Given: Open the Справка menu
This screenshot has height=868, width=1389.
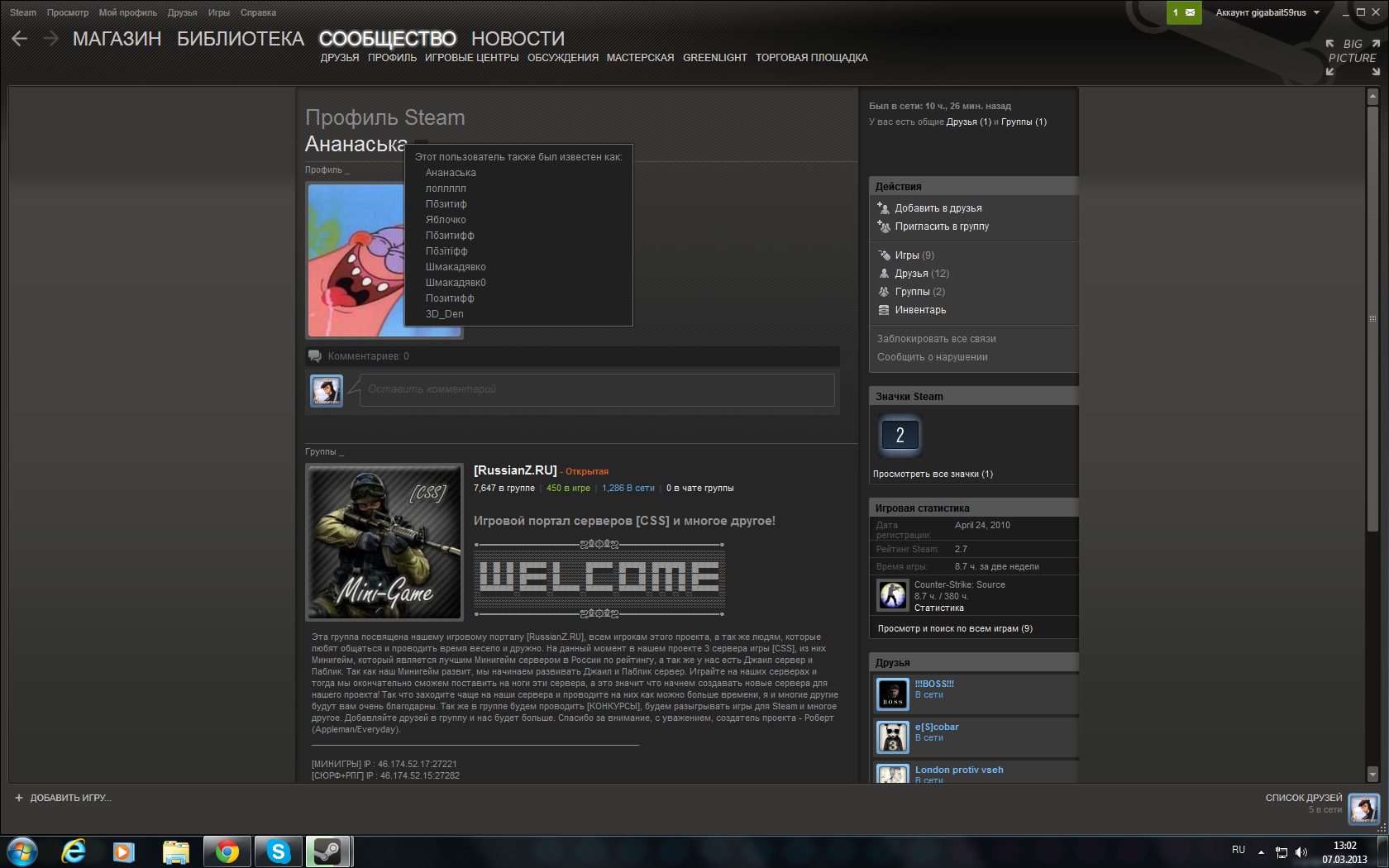Looking at the screenshot, I should coord(258,12).
